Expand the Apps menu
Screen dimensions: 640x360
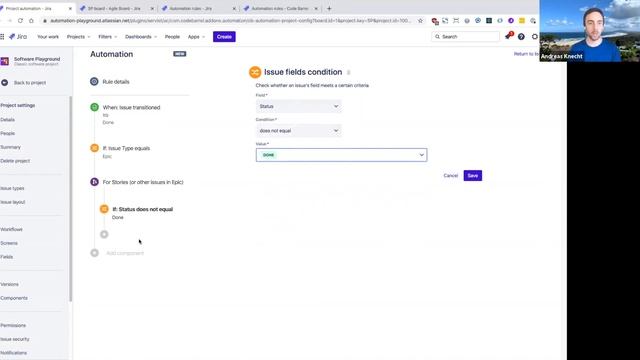pos(196,37)
